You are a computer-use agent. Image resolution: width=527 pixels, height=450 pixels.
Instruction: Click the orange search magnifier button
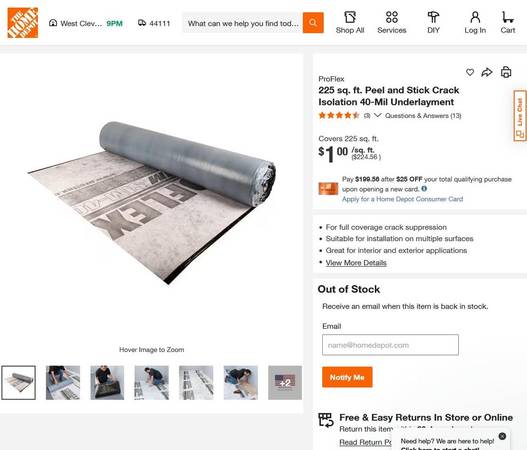click(313, 23)
